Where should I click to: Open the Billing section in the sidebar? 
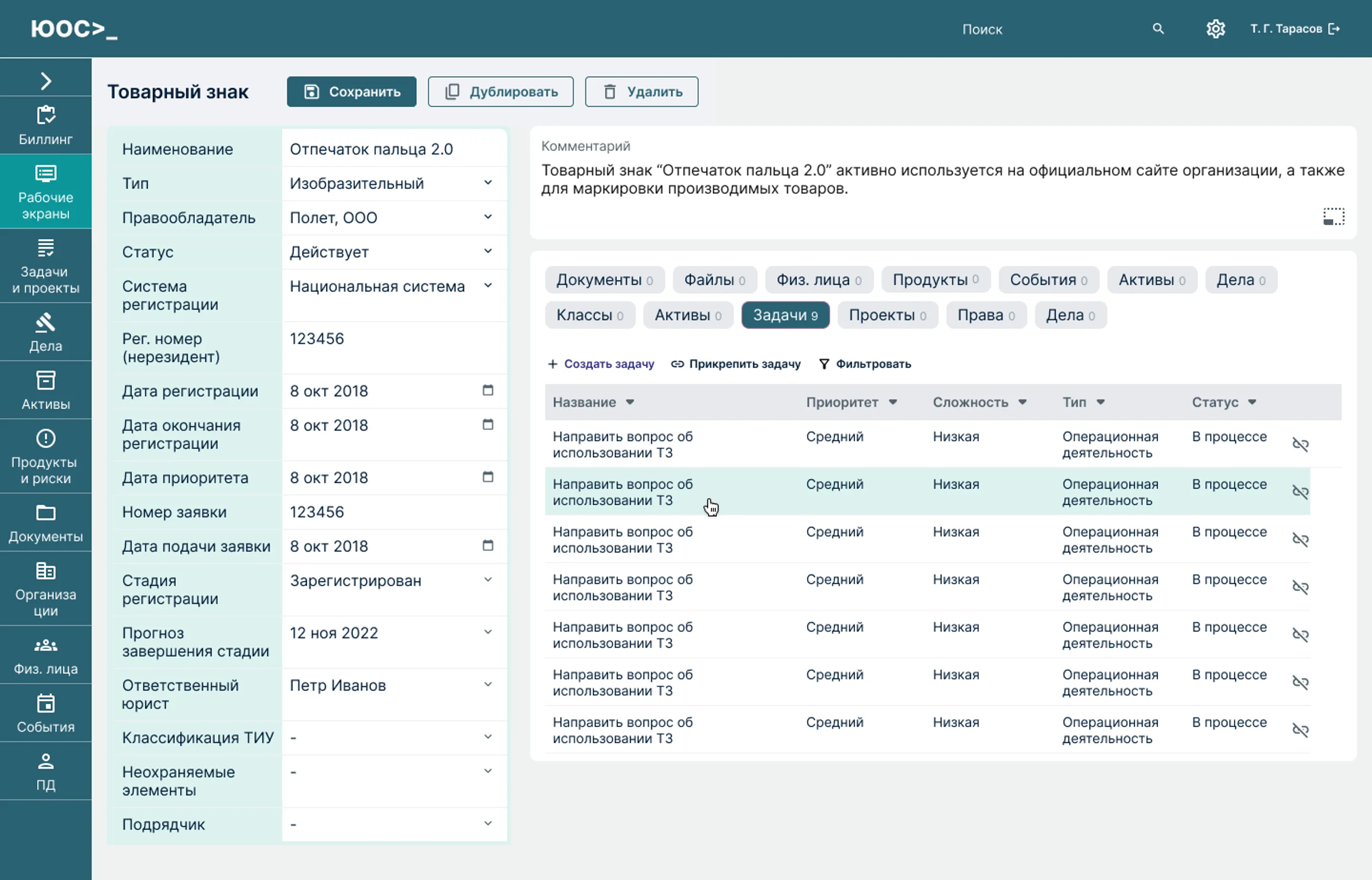click(46, 125)
